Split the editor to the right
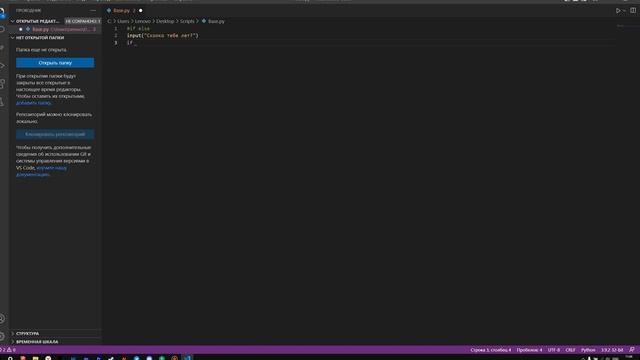 click(633, 11)
